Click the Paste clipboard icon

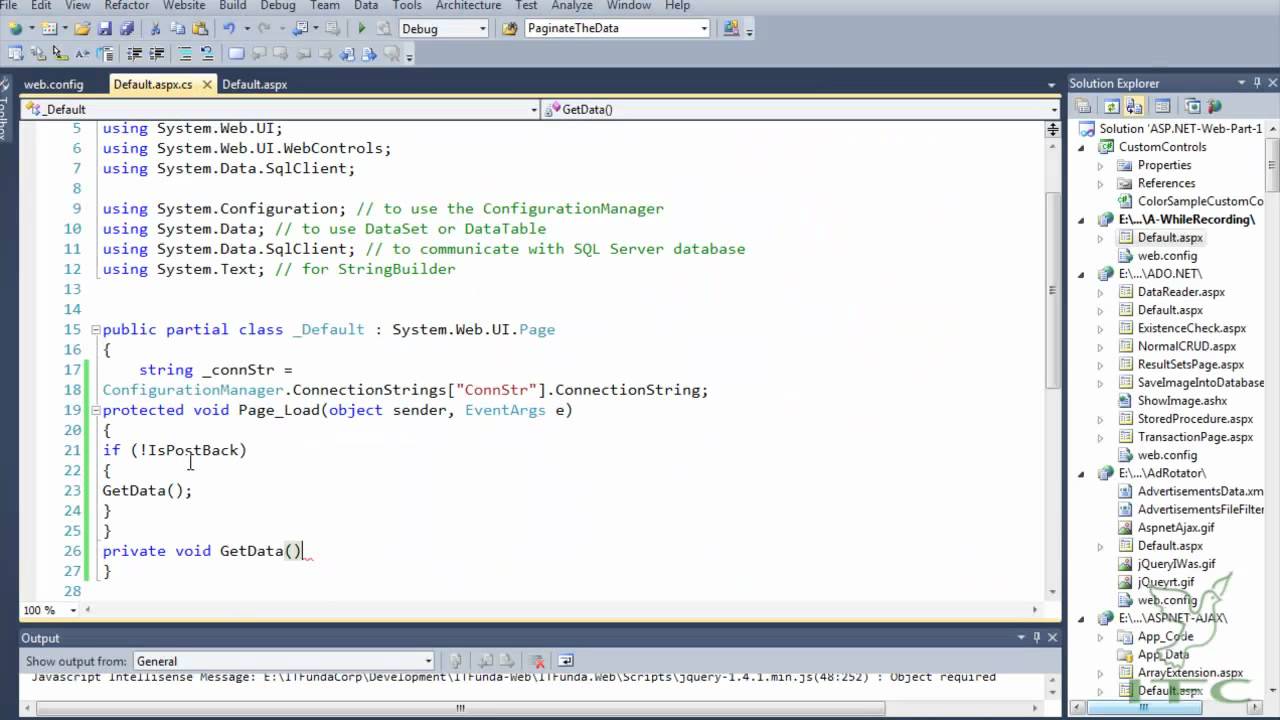(200, 28)
